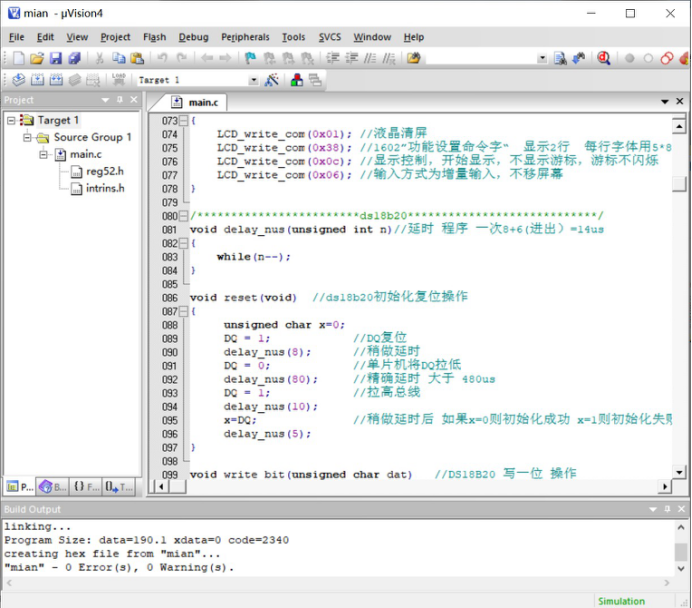Open Target Options with the magic wand icon
The width and height of the screenshot is (692, 608).
271,80
